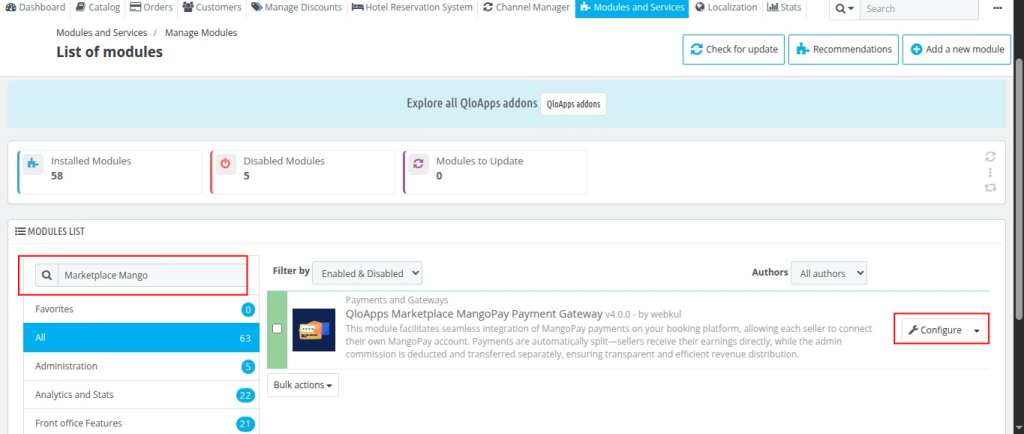Click Modules to Update refresh icon
The height and width of the screenshot is (434, 1024).
(417, 164)
